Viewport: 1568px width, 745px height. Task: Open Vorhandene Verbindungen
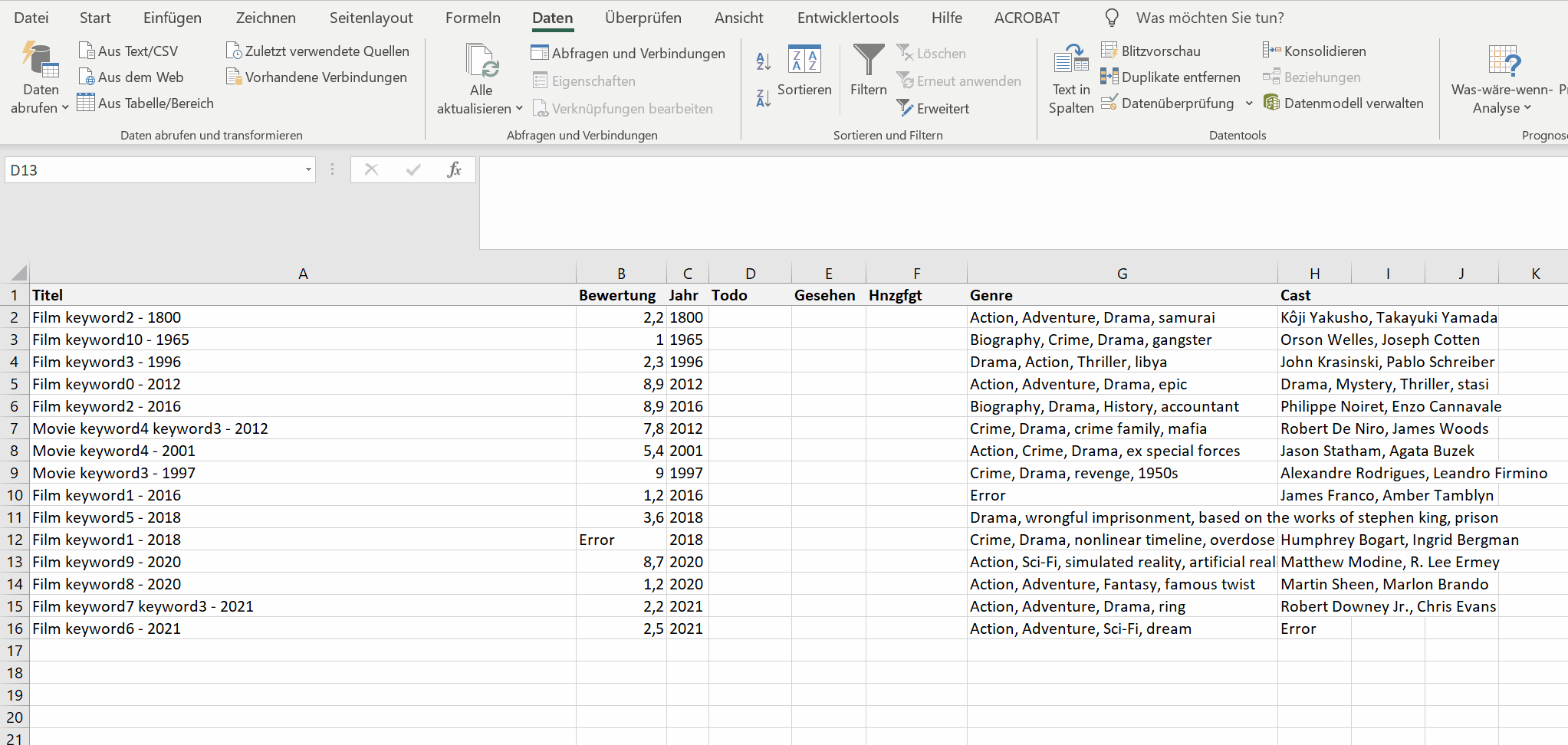[x=317, y=77]
